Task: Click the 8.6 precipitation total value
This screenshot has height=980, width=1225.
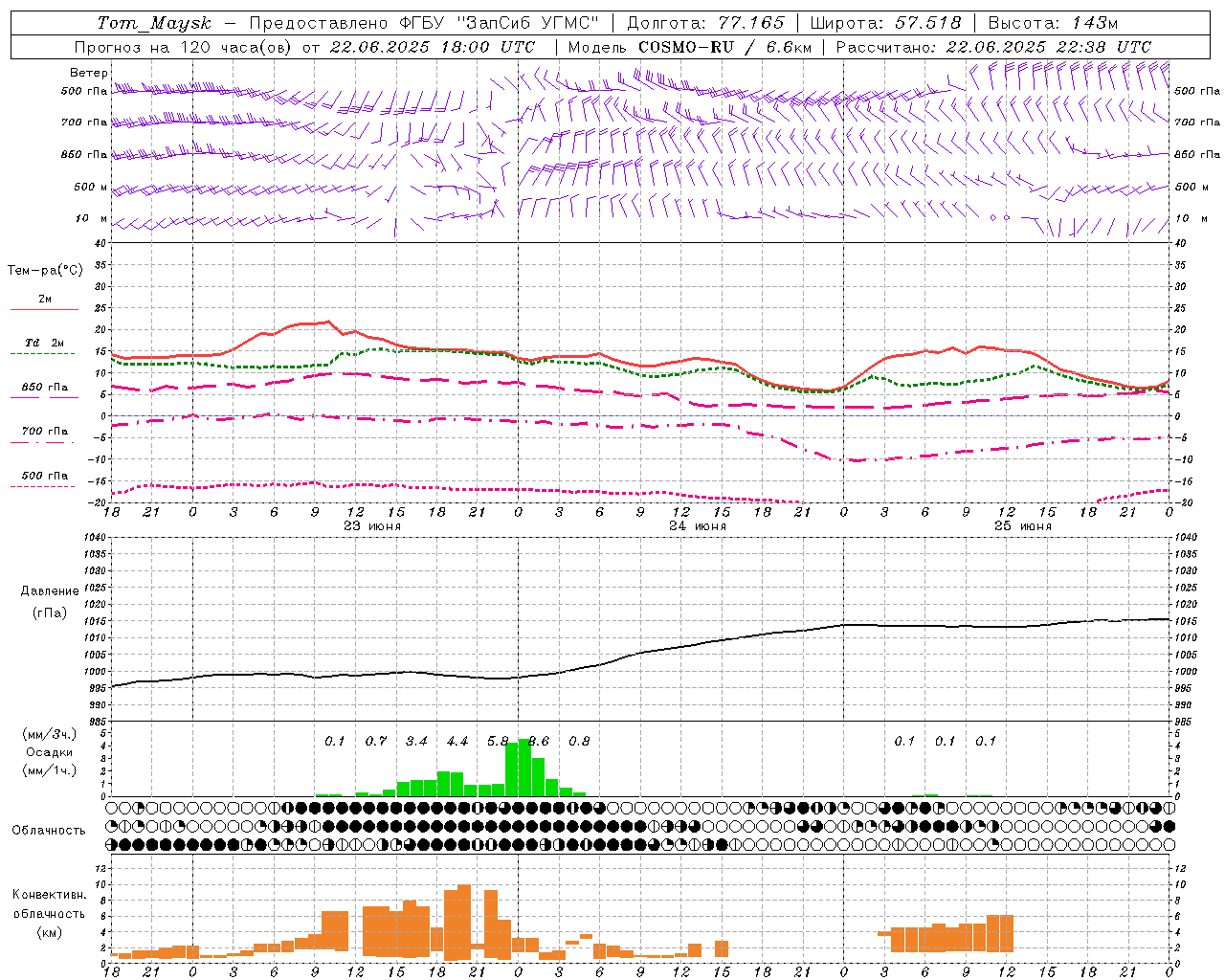Action: point(539,742)
